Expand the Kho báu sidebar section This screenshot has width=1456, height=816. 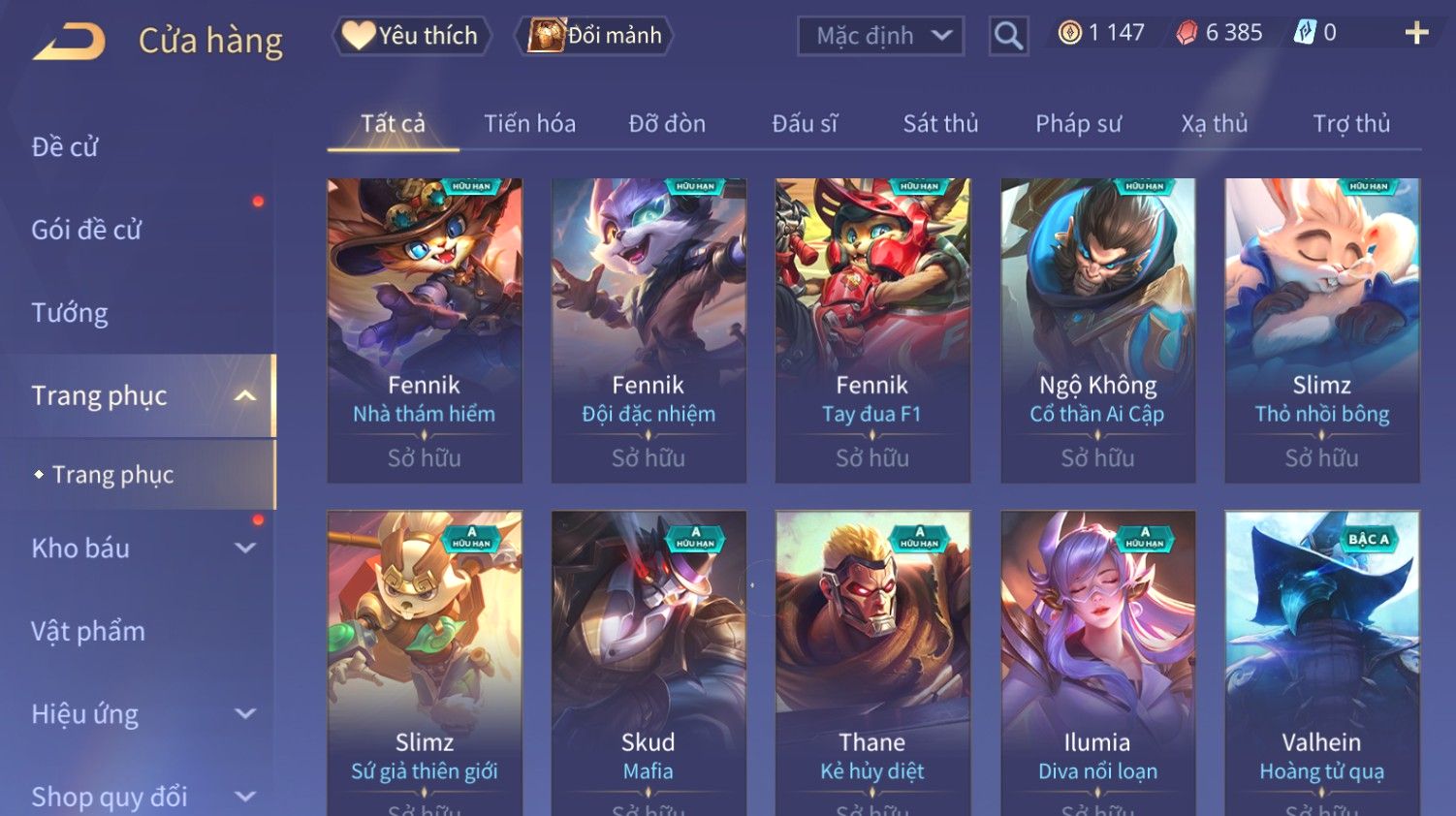tap(245, 548)
